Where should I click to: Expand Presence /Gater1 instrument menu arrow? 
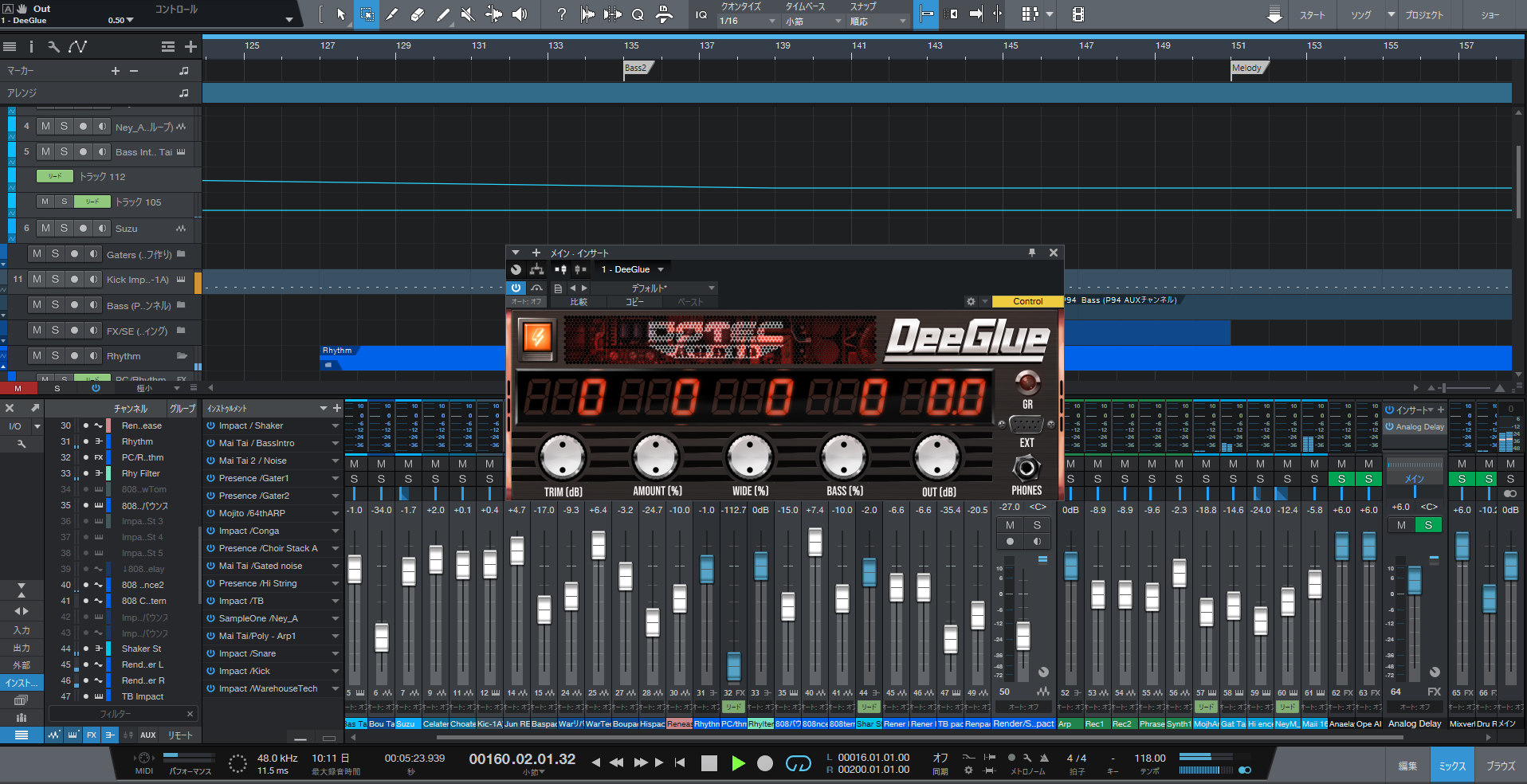[336, 478]
